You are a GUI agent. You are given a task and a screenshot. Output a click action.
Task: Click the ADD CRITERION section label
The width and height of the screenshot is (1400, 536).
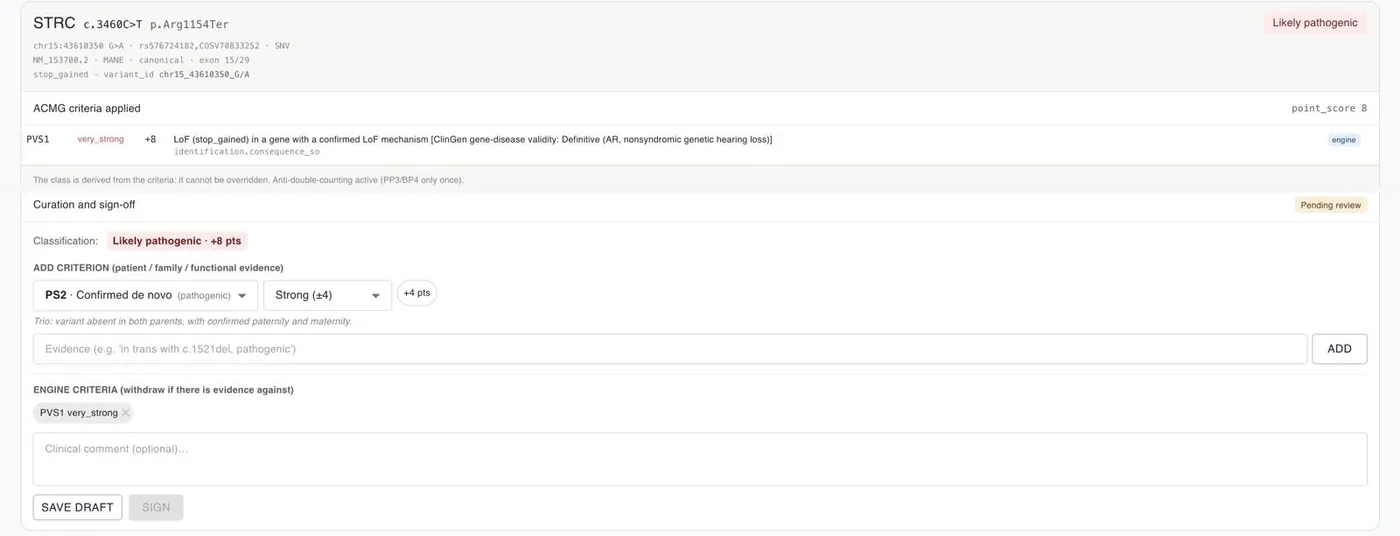158,268
